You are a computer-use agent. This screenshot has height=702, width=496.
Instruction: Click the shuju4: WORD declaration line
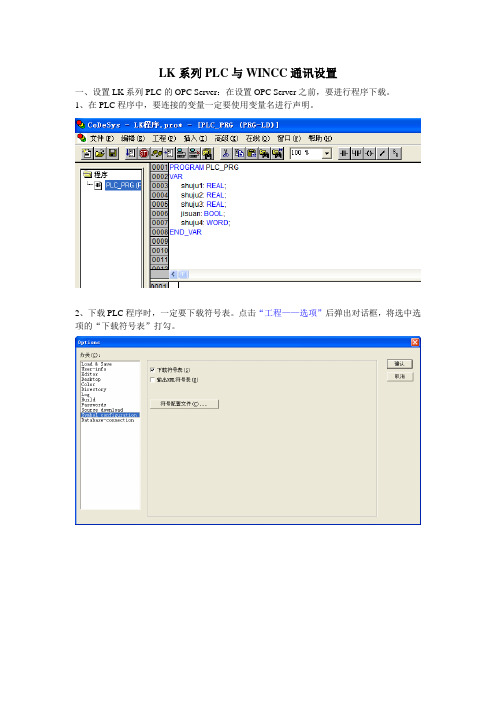click(x=205, y=223)
